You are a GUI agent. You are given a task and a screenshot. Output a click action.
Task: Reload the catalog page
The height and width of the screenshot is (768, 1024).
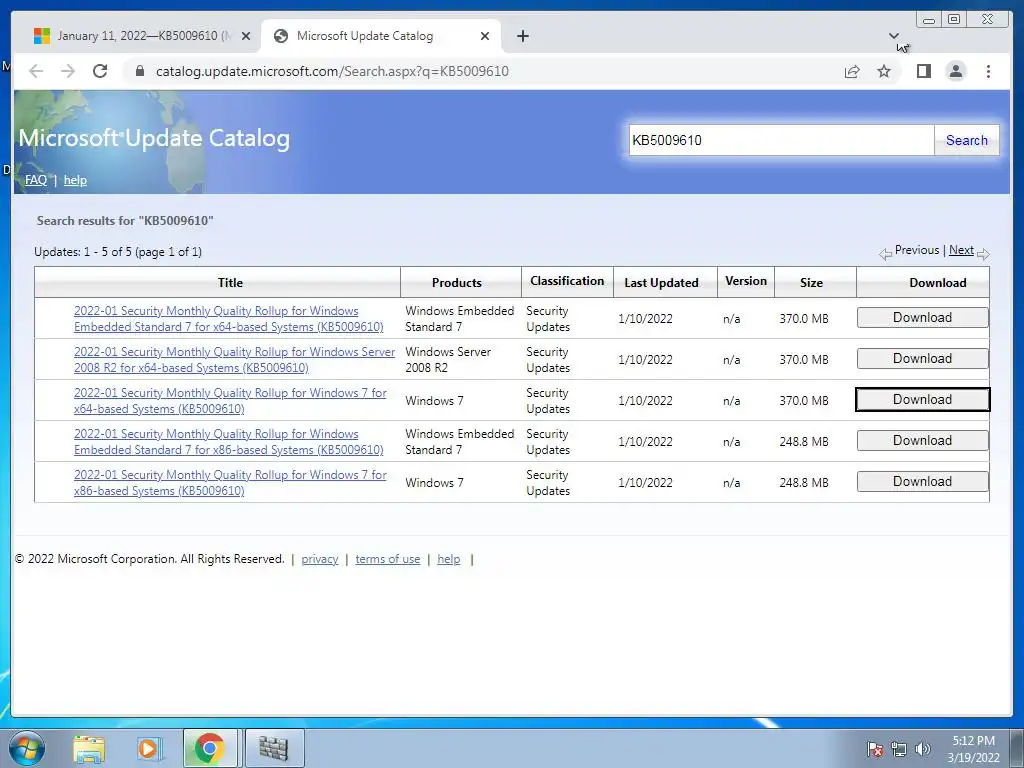[x=100, y=71]
